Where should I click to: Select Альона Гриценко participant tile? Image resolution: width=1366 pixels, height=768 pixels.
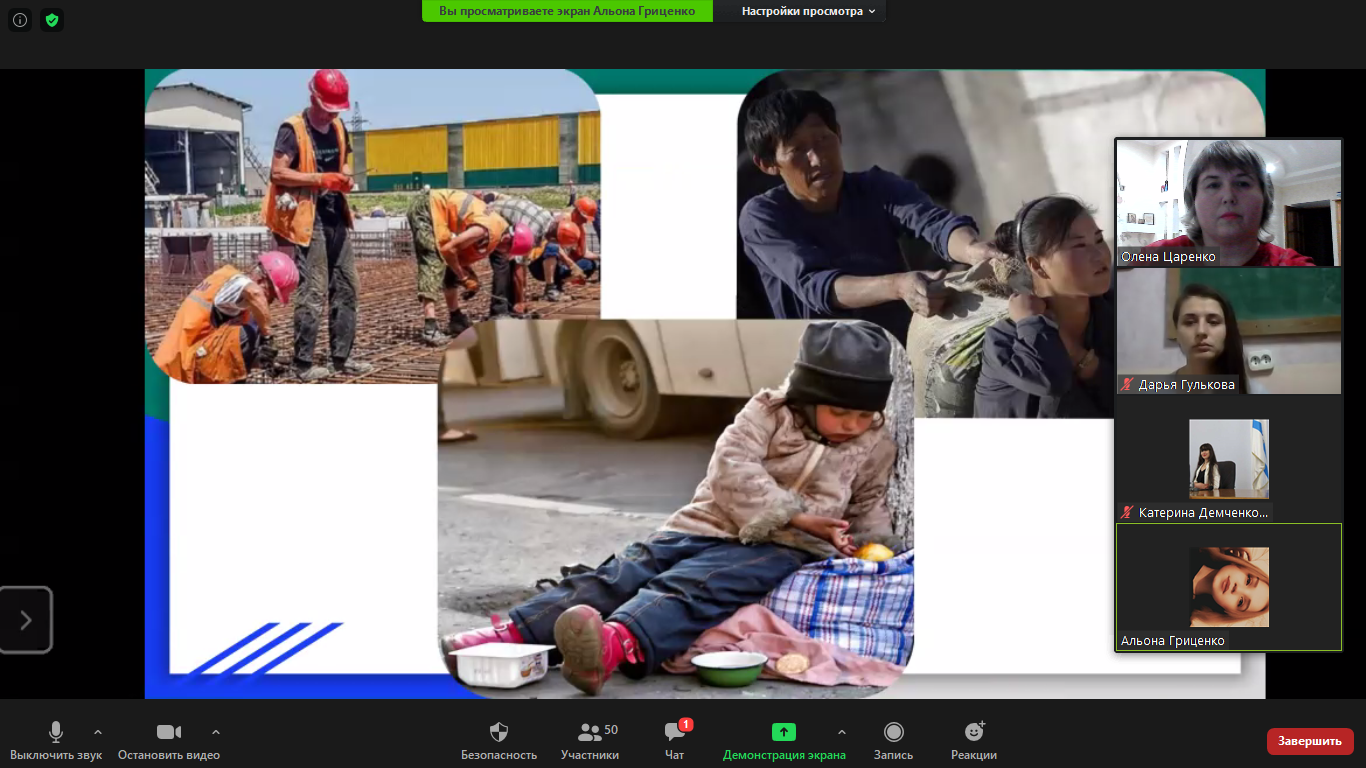pos(1229,587)
